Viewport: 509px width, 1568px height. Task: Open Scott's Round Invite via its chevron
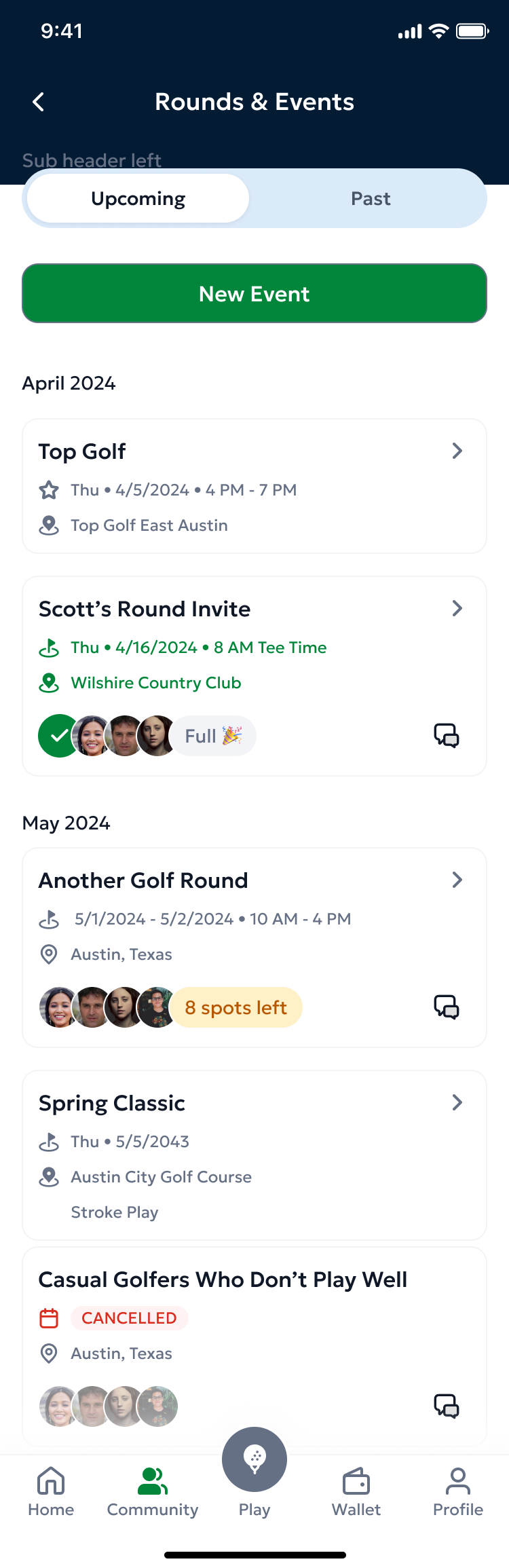[x=457, y=608]
